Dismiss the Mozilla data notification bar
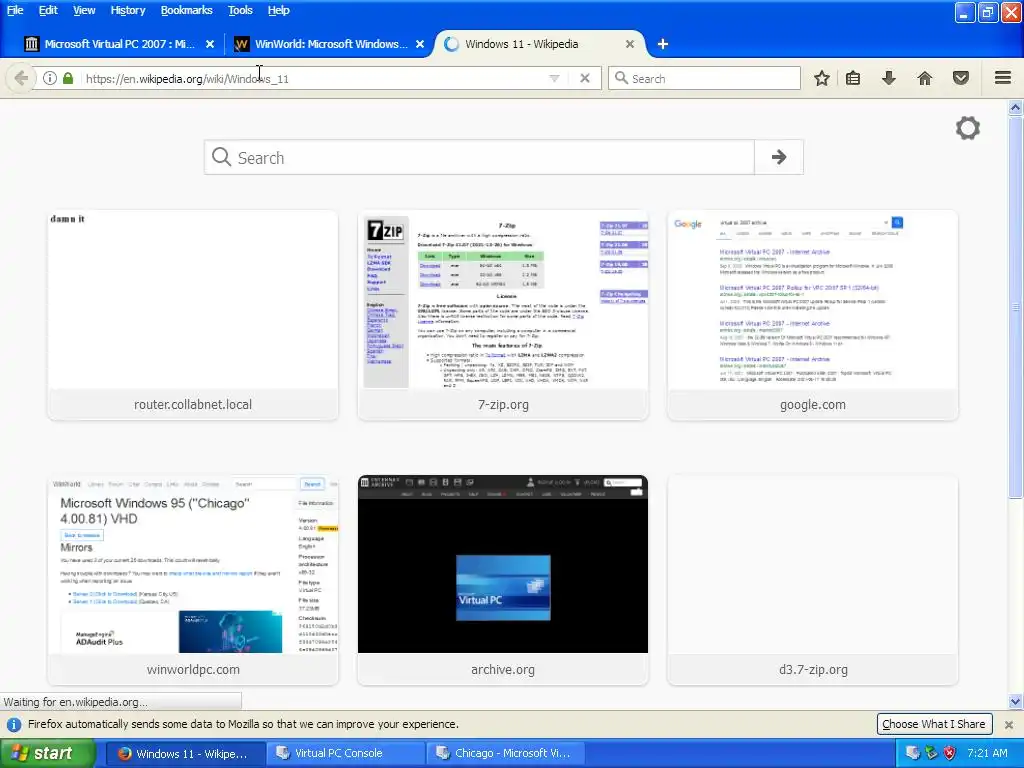Image resolution: width=1024 pixels, height=768 pixels. point(1009,724)
